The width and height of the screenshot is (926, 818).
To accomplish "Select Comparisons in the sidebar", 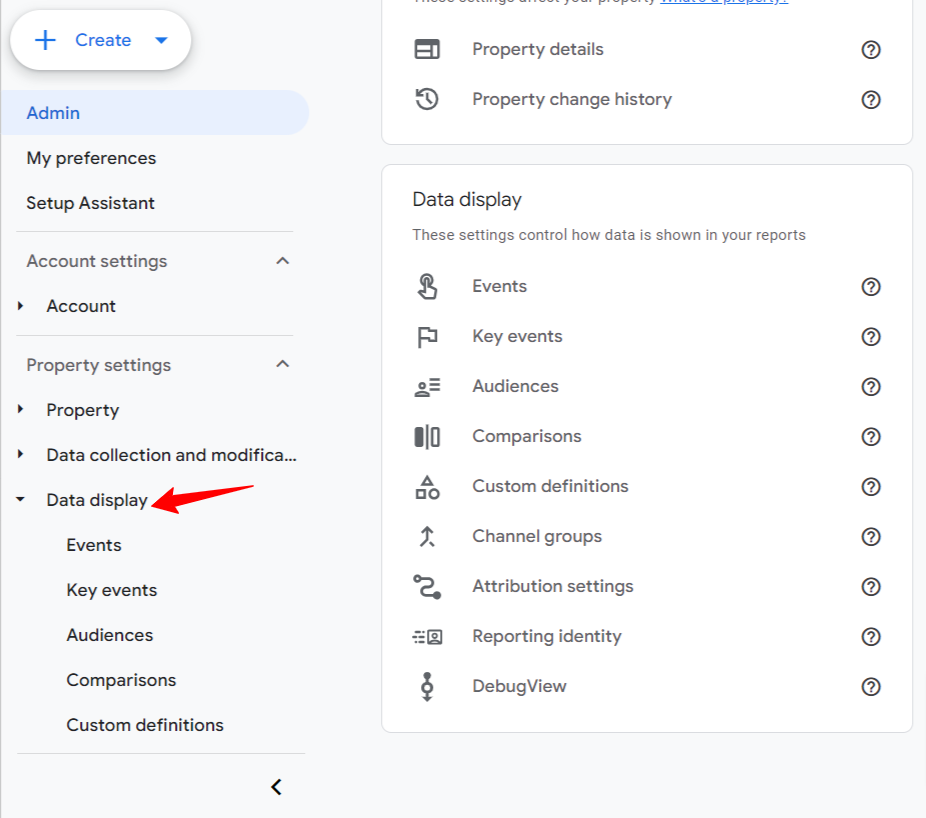I will coord(121,680).
